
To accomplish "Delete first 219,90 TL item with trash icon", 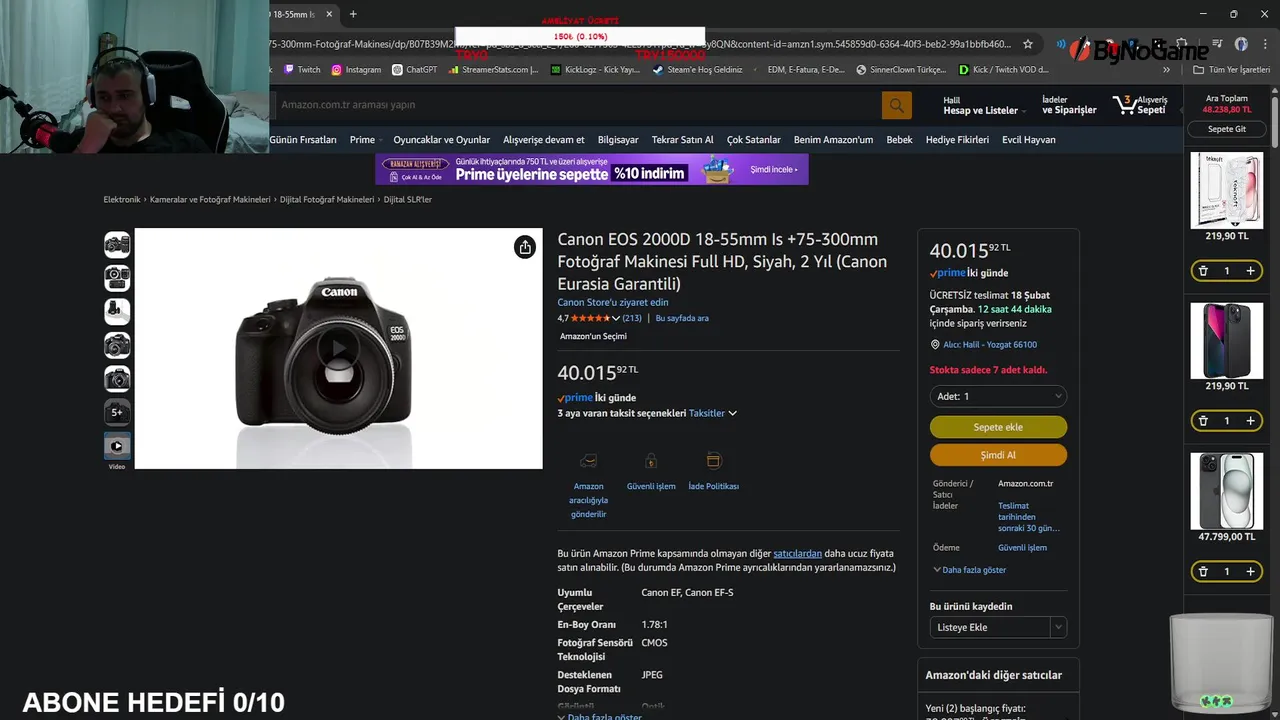I will coord(1203,271).
